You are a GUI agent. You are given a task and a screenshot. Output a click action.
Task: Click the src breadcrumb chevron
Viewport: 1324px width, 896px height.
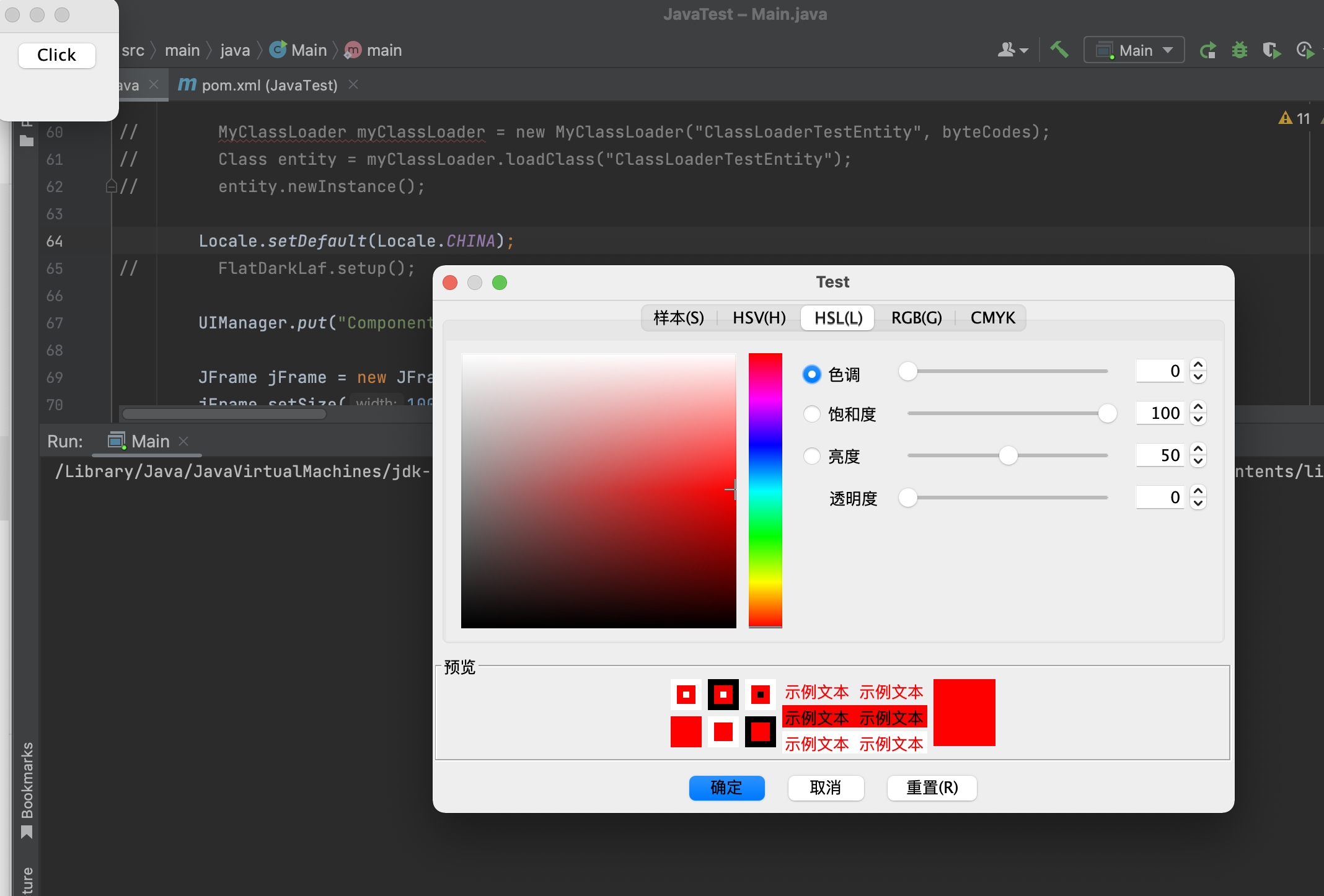click(x=154, y=50)
